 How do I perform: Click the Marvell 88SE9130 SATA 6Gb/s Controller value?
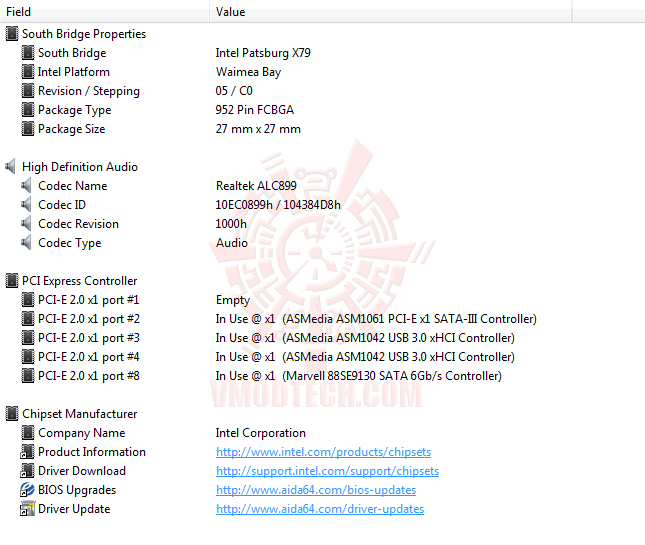[358, 376]
